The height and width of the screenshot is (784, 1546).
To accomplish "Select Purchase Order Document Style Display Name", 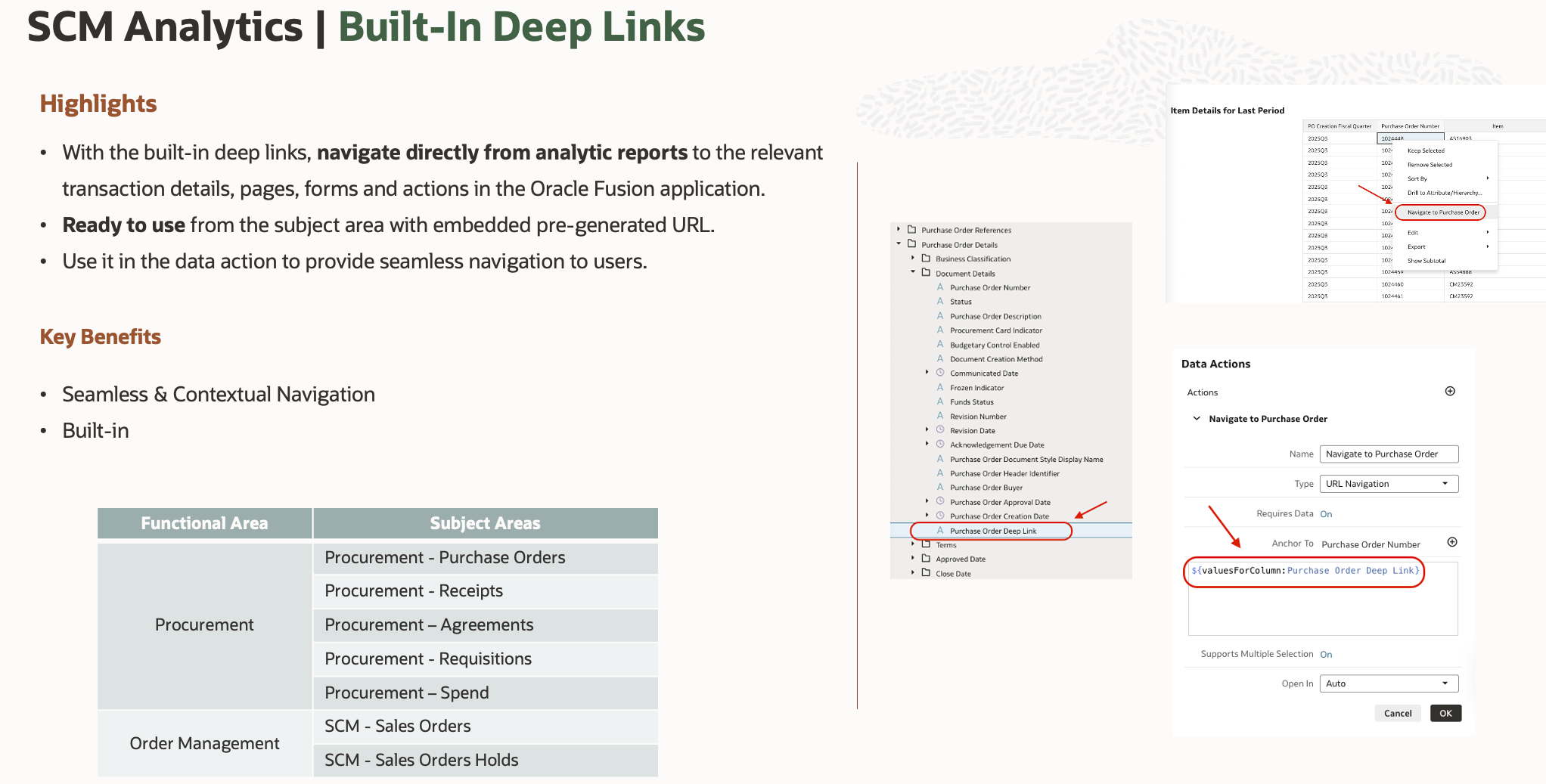I will (x=1026, y=459).
